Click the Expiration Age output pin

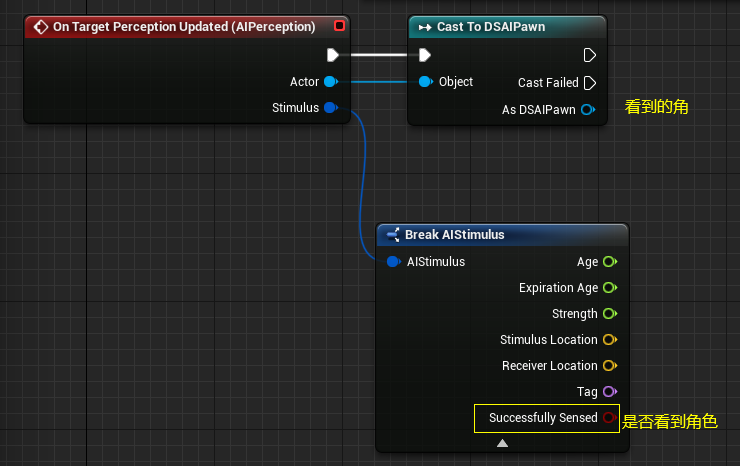click(x=610, y=288)
